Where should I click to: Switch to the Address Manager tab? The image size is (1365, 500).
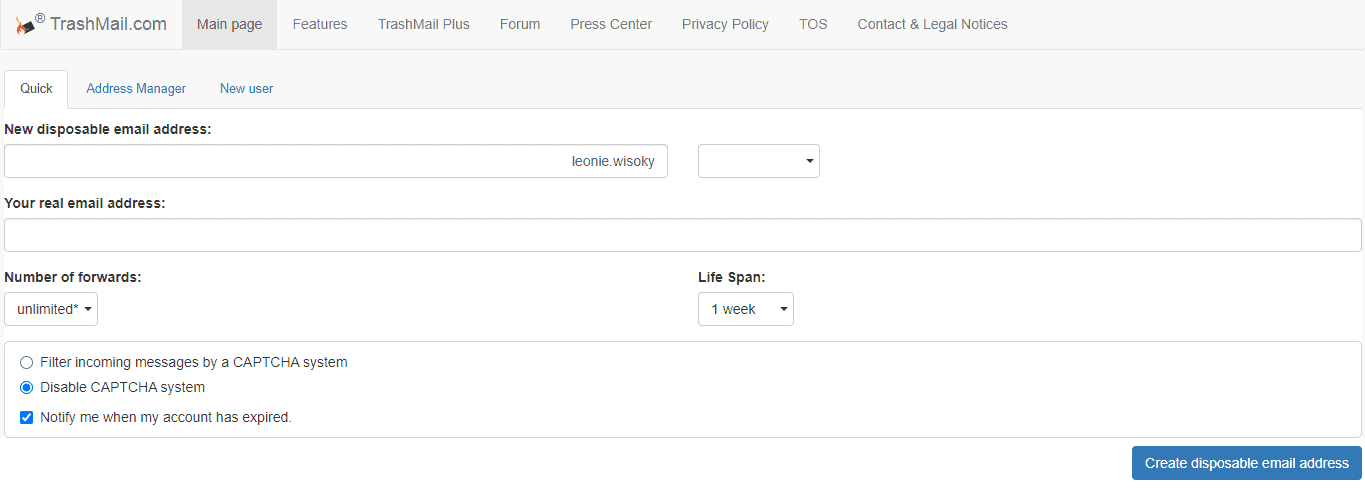pyautogui.click(x=136, y=88)
